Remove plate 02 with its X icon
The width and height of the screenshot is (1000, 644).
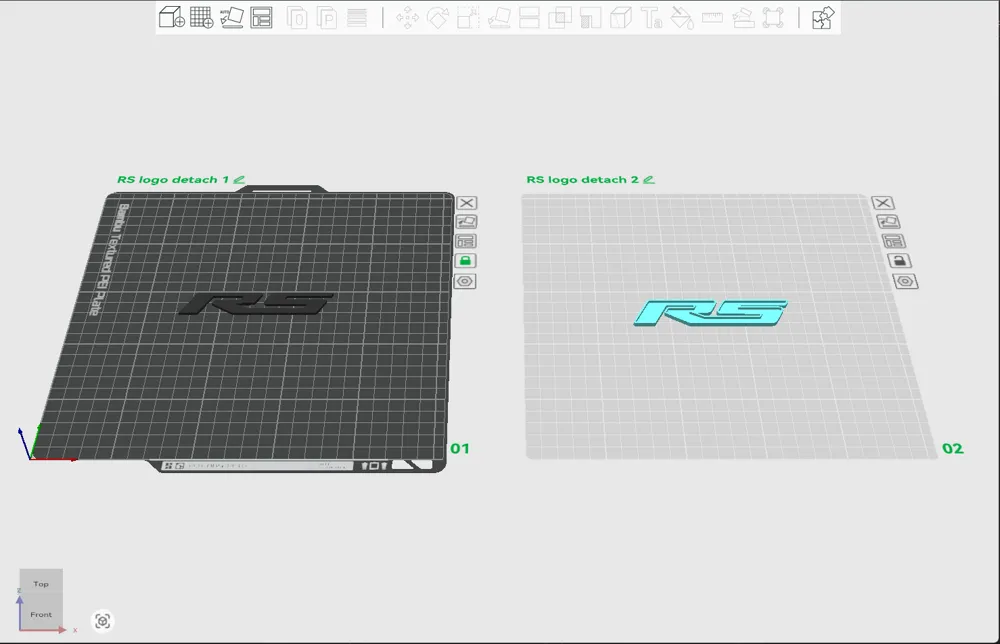click(883, 203)
